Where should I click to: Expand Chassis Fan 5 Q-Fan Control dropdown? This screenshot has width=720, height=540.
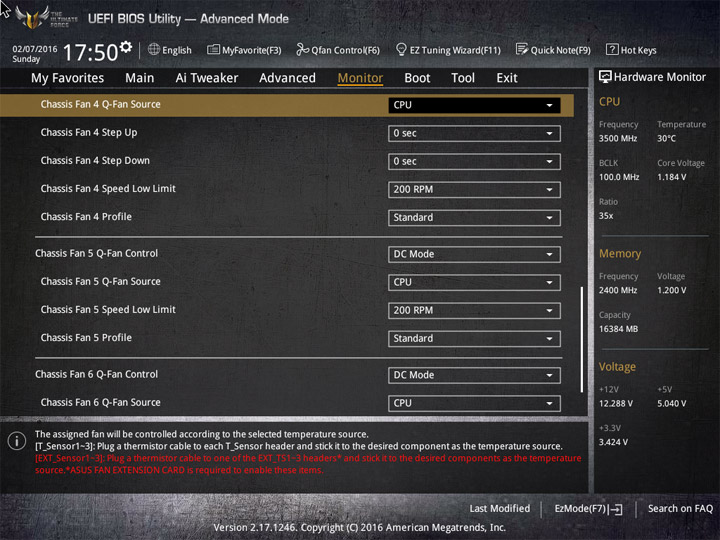click(474, 254)
